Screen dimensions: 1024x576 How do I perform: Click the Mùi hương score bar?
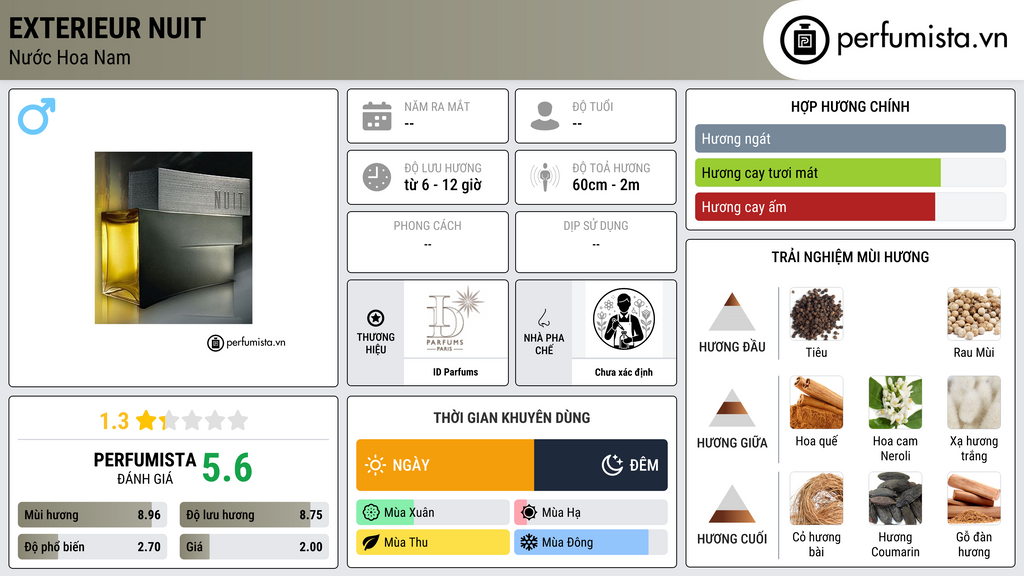point(93,515)
